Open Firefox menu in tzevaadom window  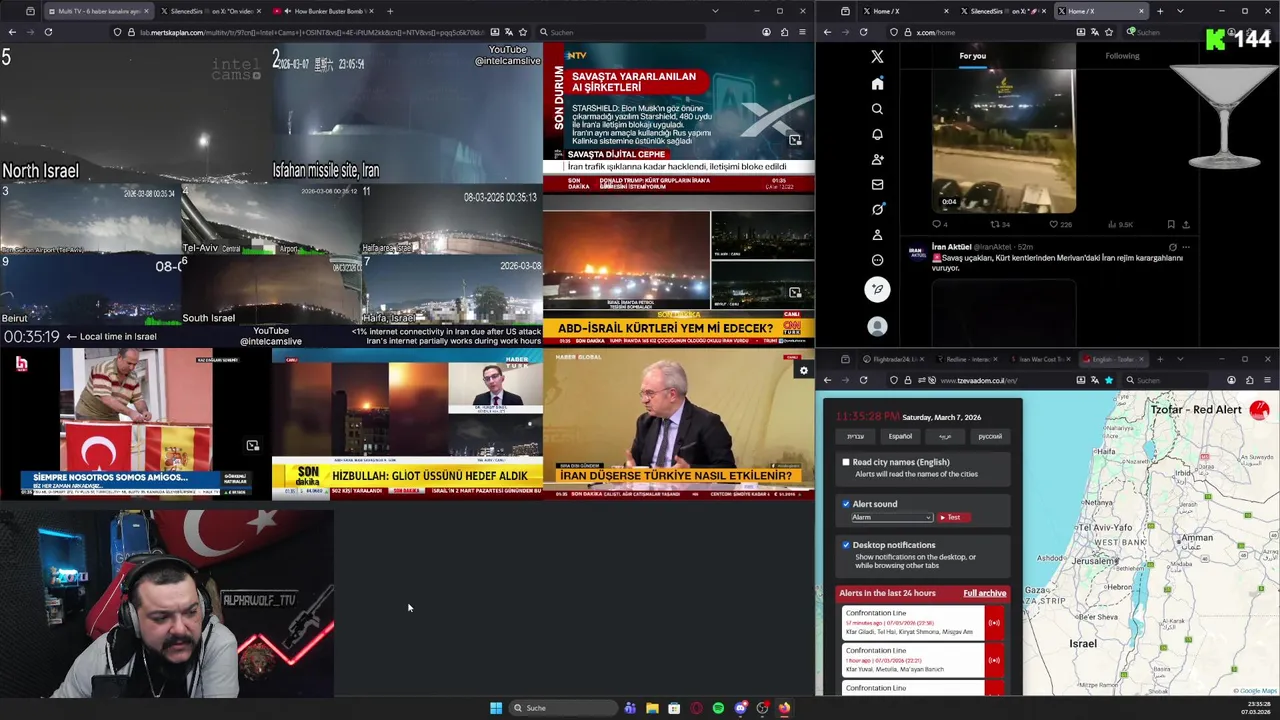click(1267, 380)
